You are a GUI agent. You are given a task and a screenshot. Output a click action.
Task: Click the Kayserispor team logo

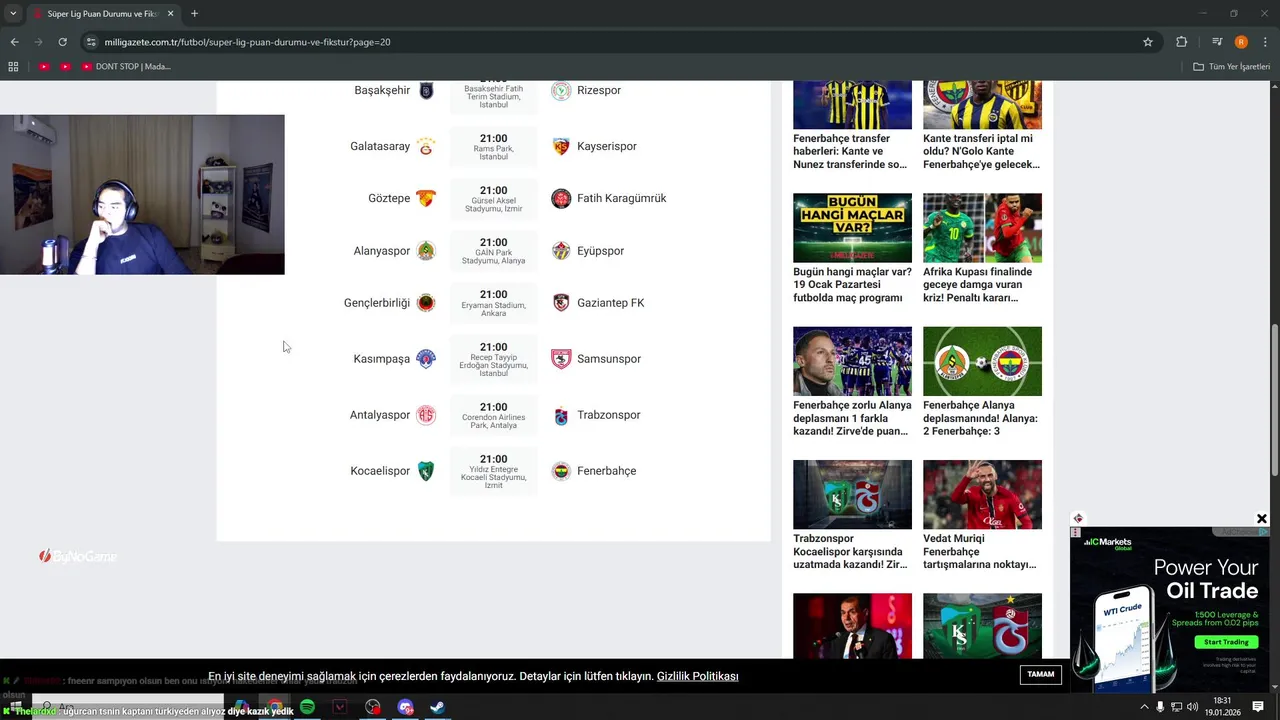[561, 146]
